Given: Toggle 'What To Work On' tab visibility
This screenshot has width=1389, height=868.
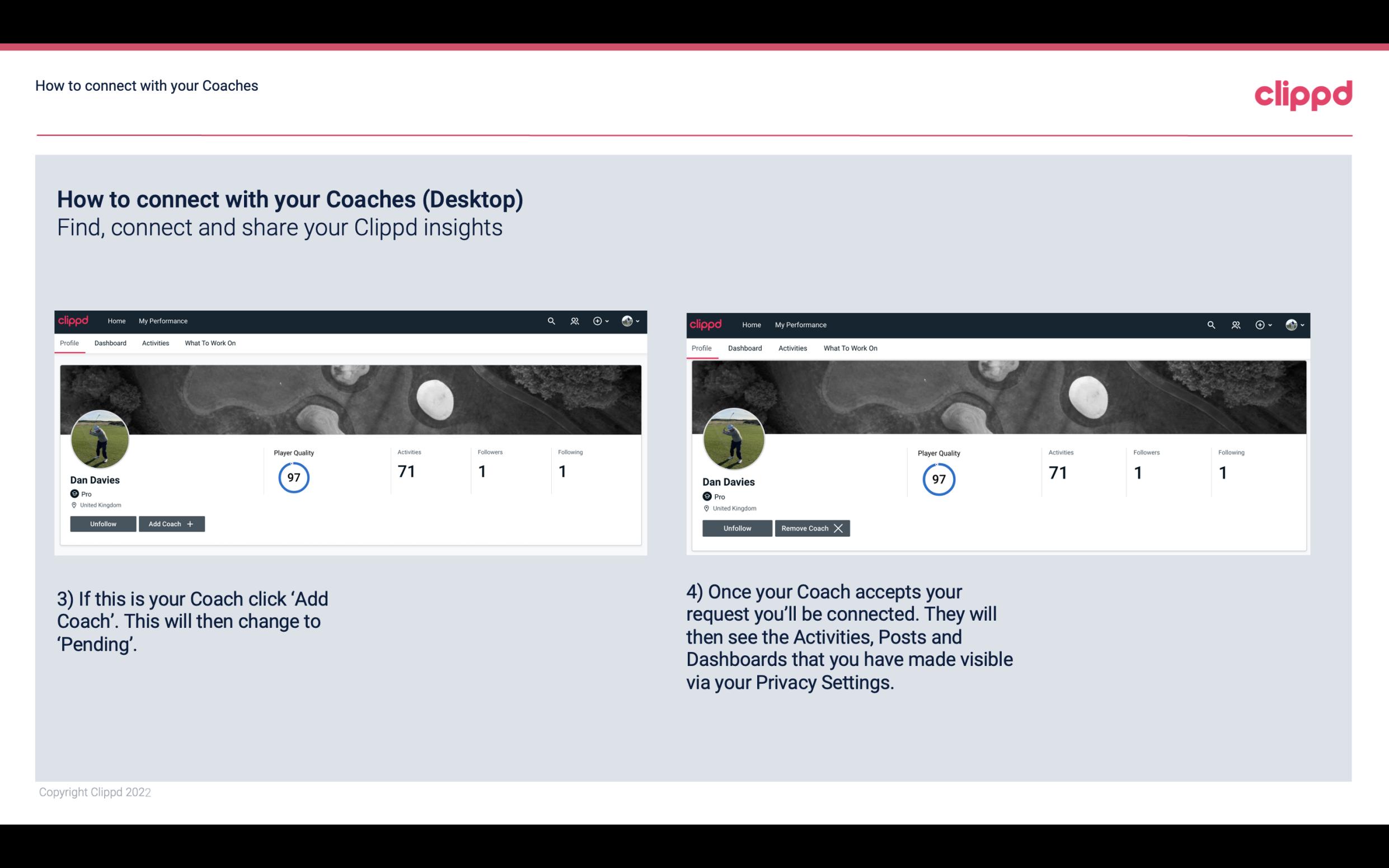Looking at the screenshot, I should (209, 343).
